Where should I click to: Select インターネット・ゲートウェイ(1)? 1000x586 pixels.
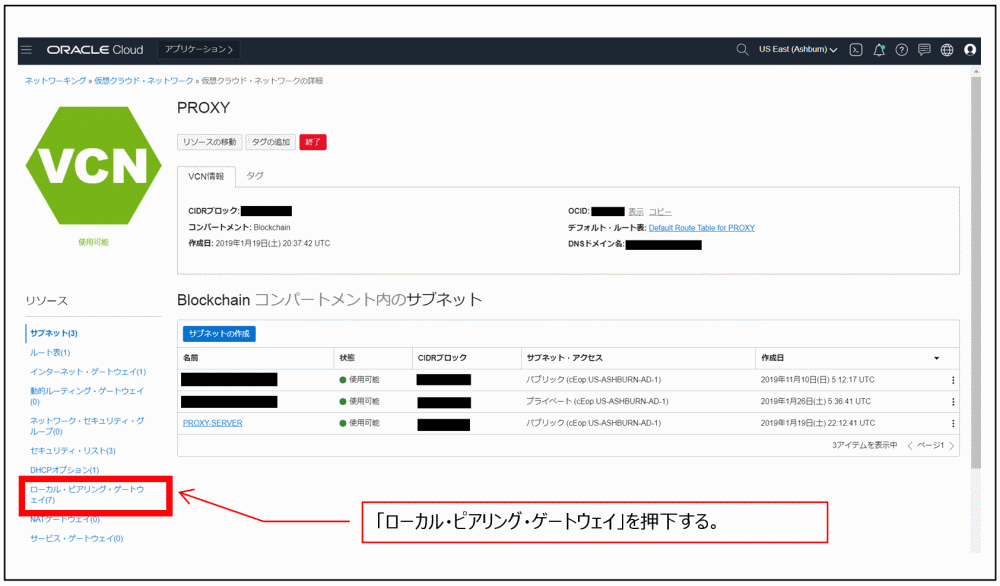pos(88,372)
